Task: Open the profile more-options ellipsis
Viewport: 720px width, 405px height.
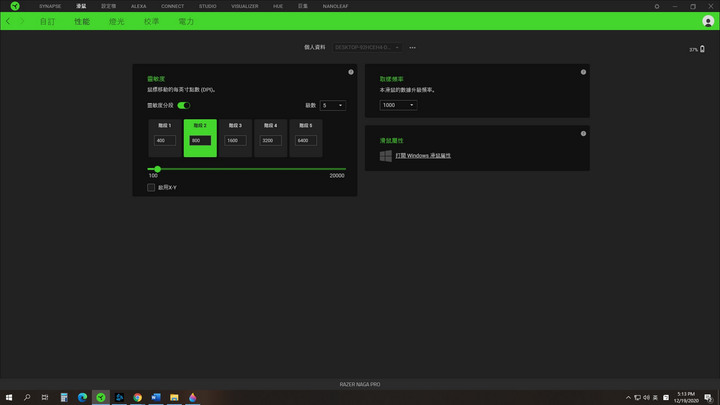Action: [x=412, y=47]
